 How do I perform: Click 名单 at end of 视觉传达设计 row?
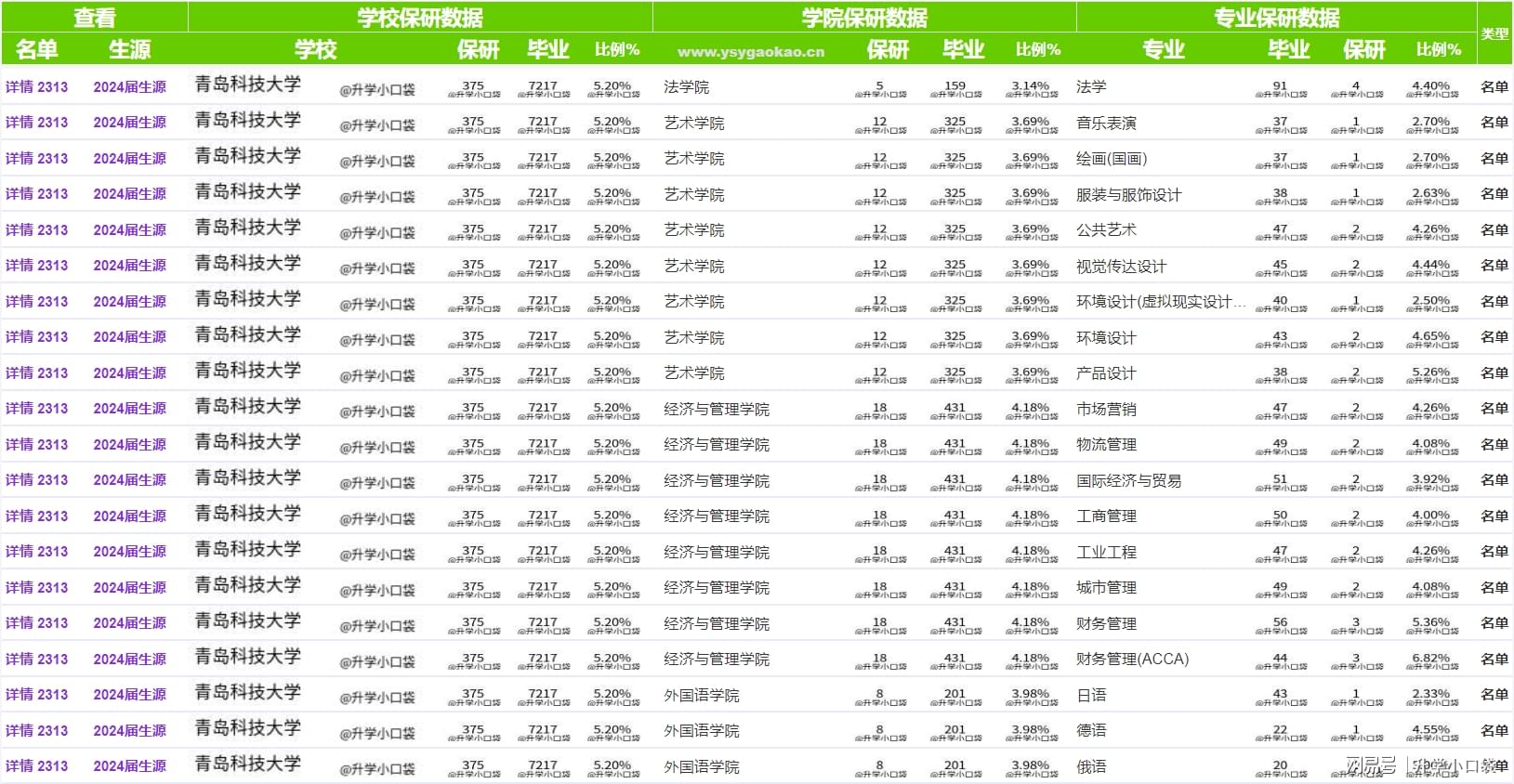coord(1494,265)
